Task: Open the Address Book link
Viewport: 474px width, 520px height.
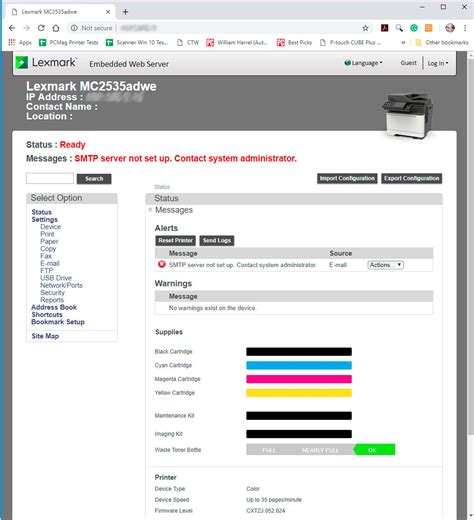Action: (x=54, y=307)
